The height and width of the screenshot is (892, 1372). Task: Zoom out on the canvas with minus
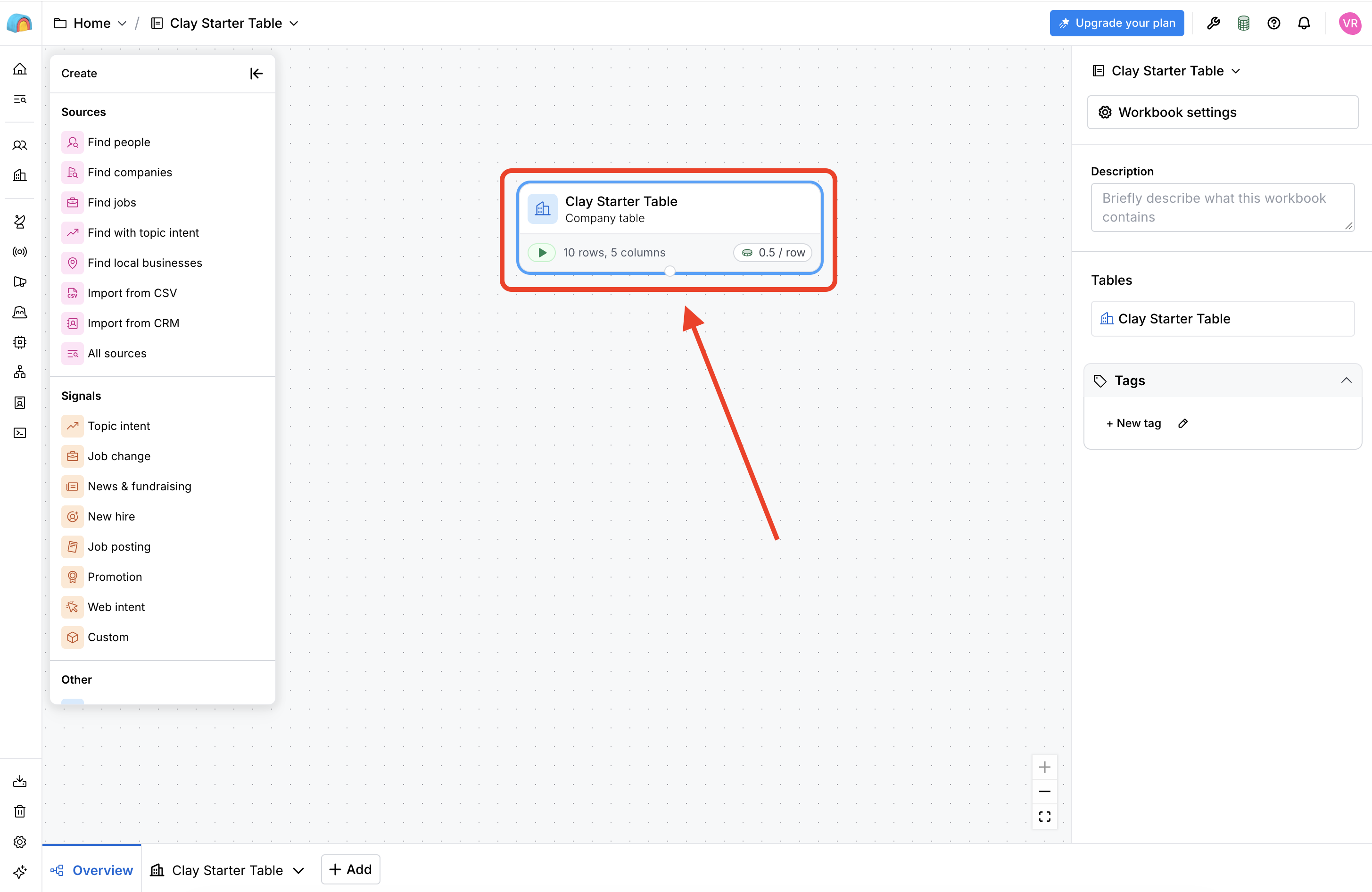tap(1045, 792)
